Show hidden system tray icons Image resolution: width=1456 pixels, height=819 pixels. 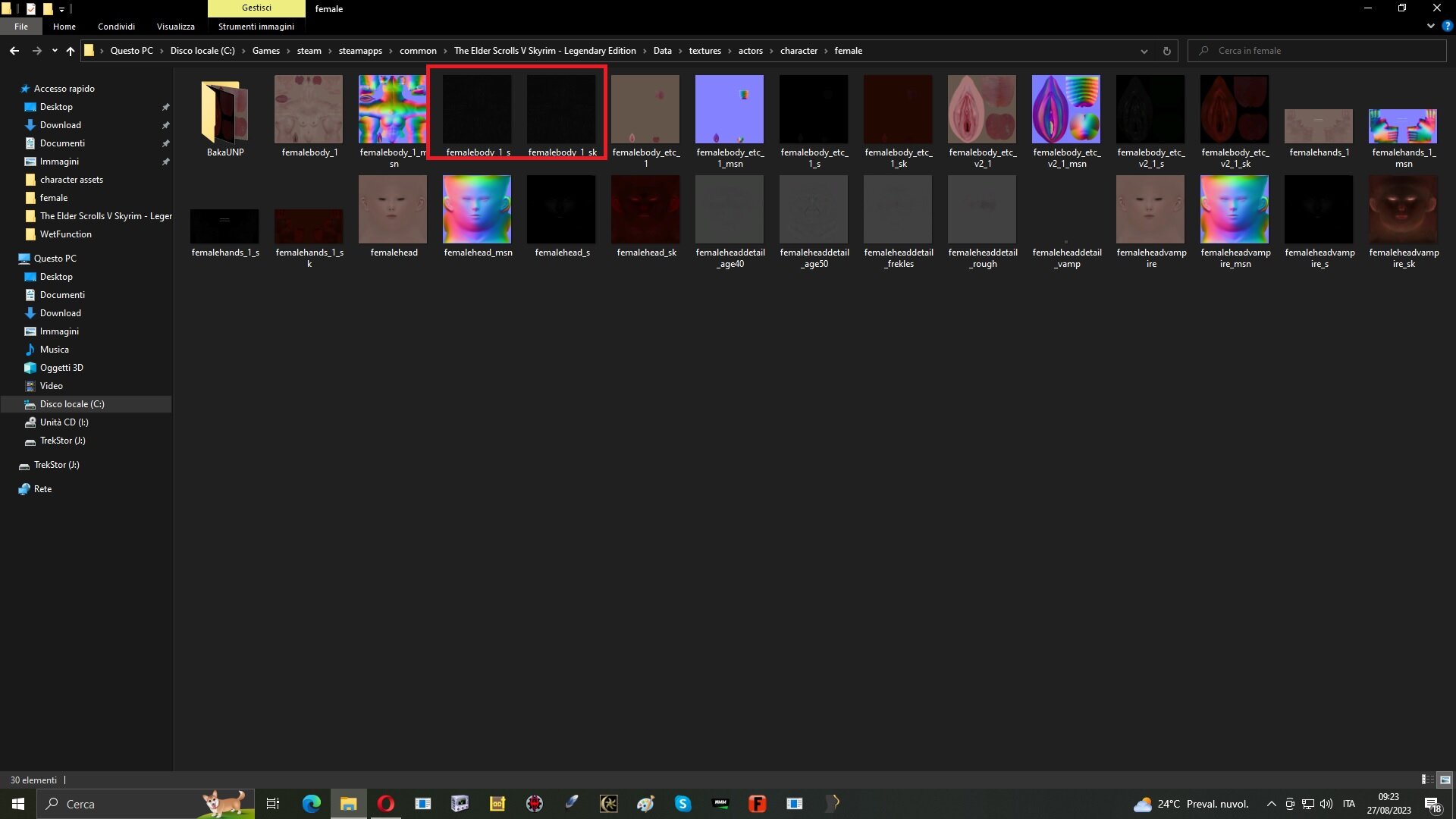pyautogui.click(x=1271, y=804)
